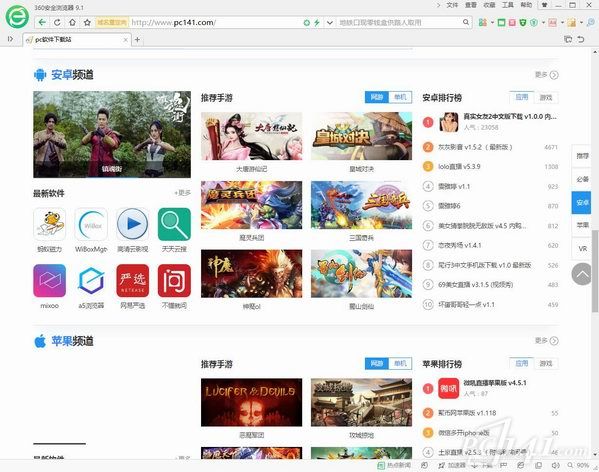Switch to 游戏 tab in 苹果排行榜
The height and width of the screenshot is (472, 599).
pyautogui.click(x=546, y=364)
